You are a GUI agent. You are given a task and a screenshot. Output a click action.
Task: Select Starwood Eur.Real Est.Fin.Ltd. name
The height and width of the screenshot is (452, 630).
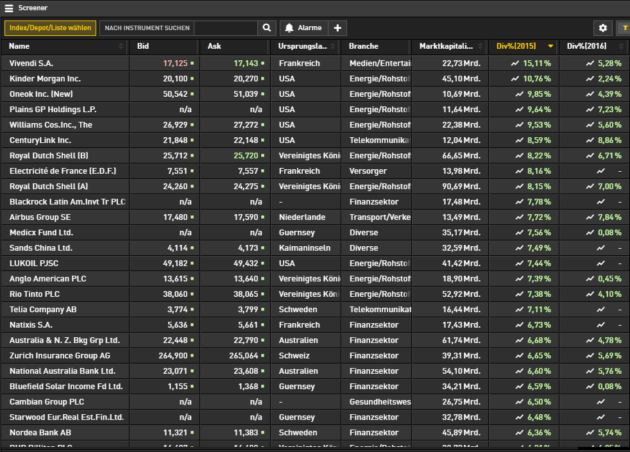[66, 417]
